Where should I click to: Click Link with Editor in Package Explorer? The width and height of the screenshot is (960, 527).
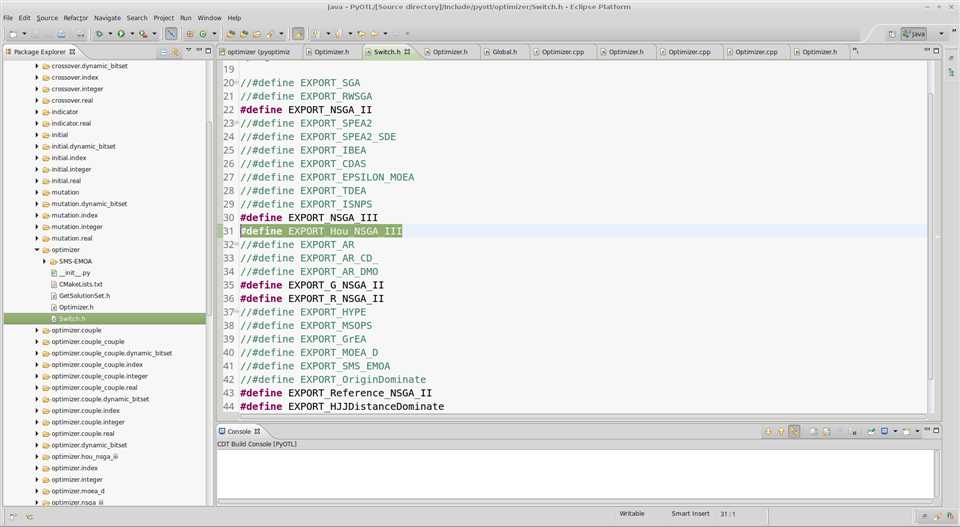tap(176, 52)
